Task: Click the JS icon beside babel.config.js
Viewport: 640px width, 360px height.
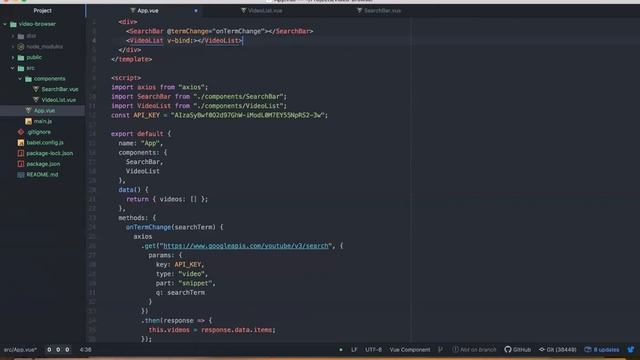Action: click(21, 142)
